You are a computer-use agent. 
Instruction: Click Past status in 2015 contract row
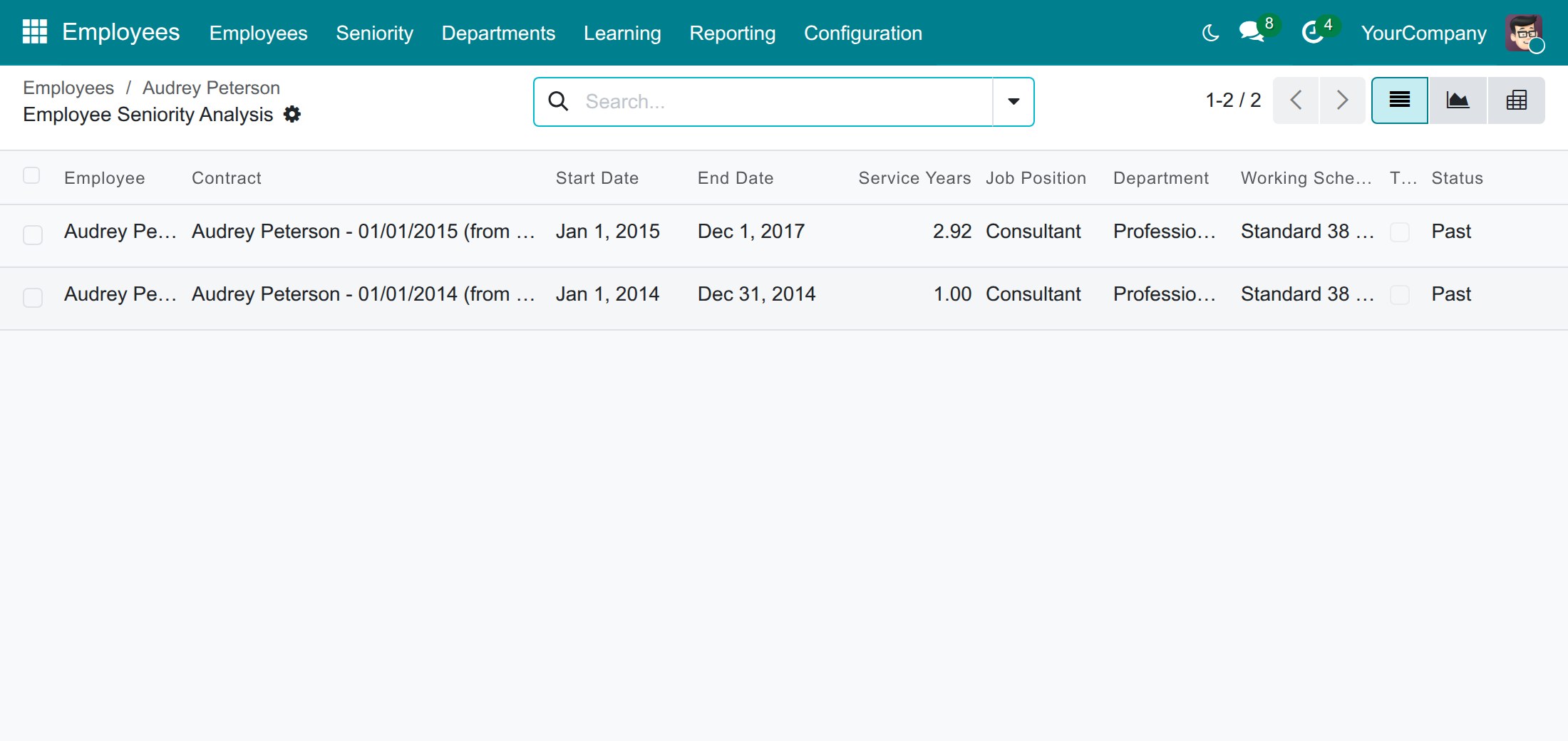coord(1451,232)
